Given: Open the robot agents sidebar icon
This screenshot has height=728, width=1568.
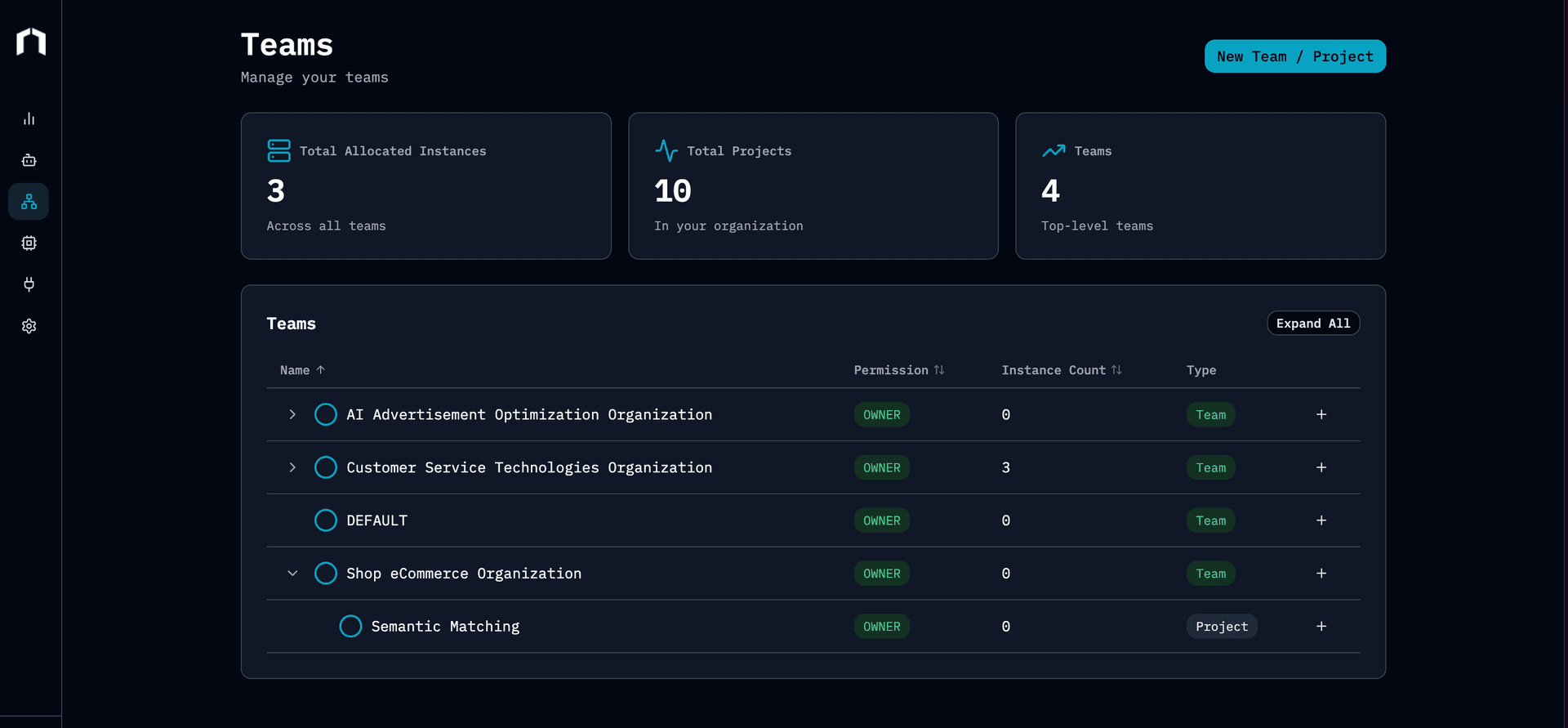Looking at the screenshot, I should pos(29,160).
